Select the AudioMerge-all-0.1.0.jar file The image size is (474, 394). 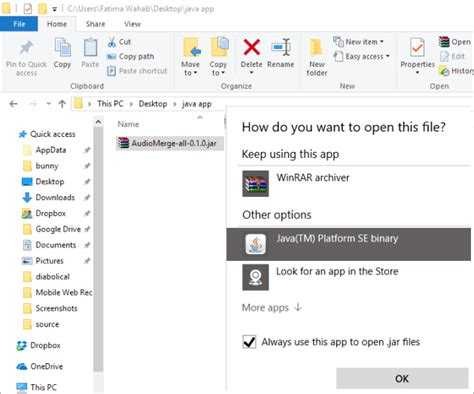click(170, 143)
